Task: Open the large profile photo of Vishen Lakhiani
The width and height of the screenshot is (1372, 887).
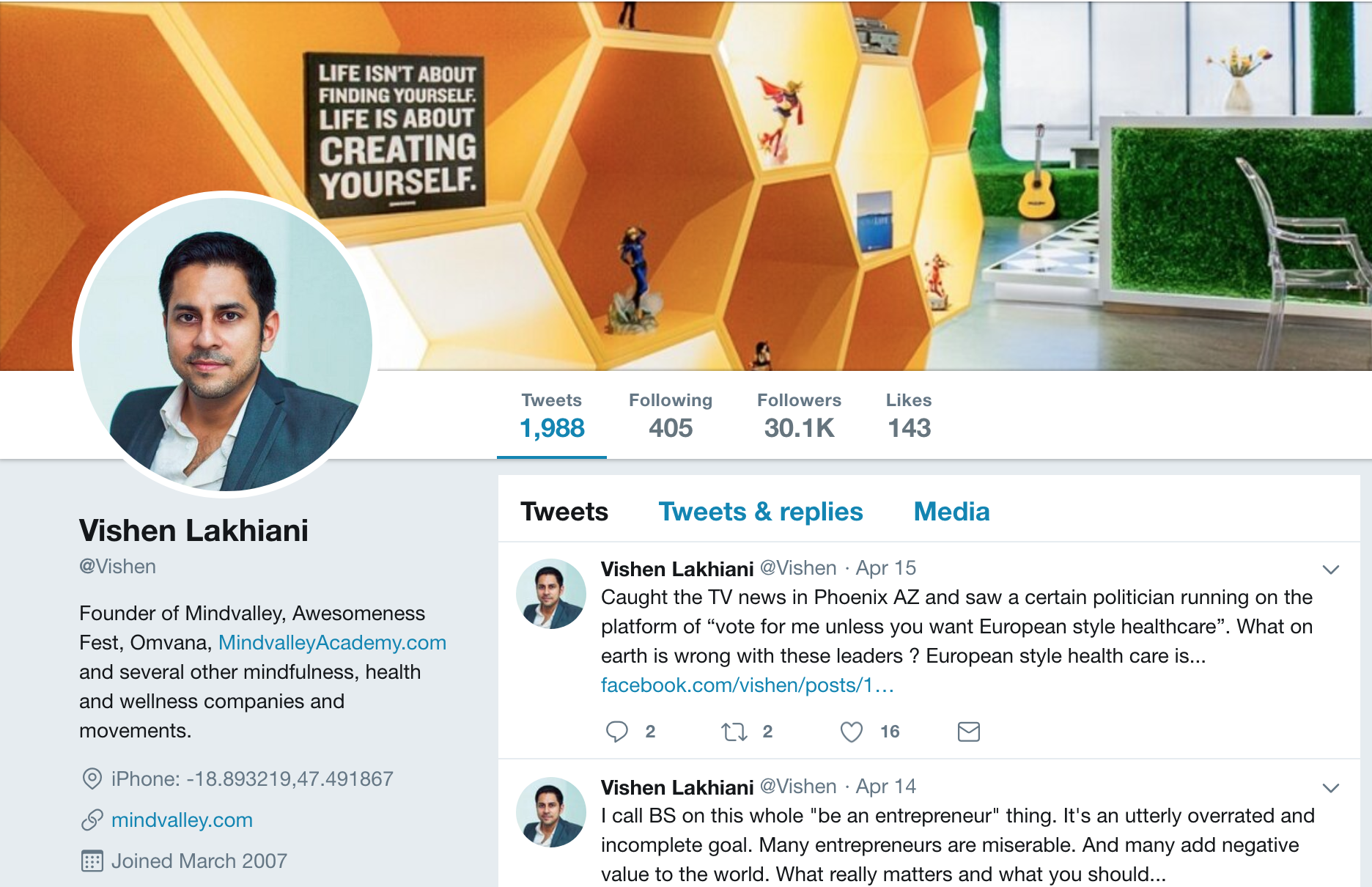Action: (225, 345)
